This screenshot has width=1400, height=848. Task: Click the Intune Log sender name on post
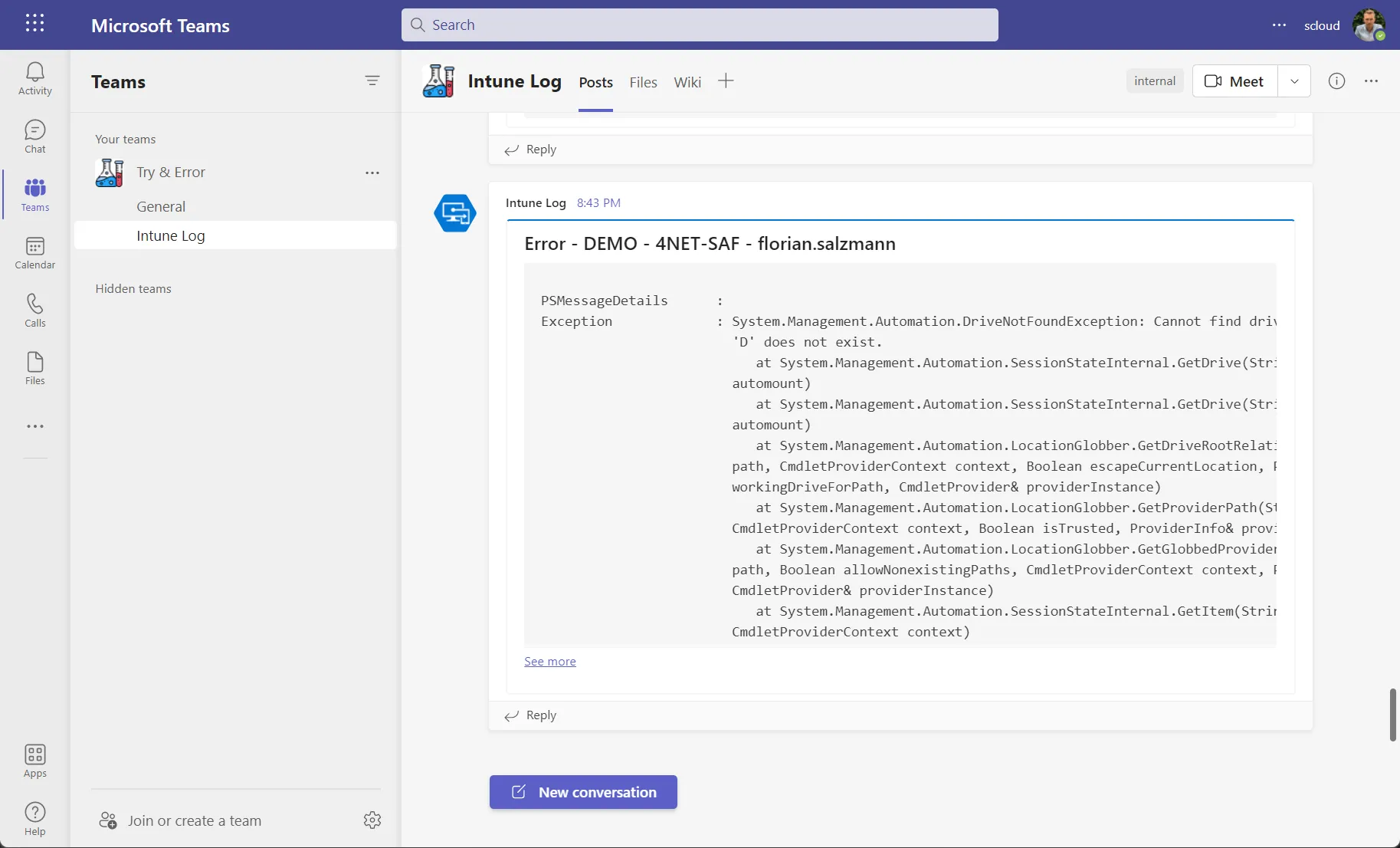(x=536, y=203)
